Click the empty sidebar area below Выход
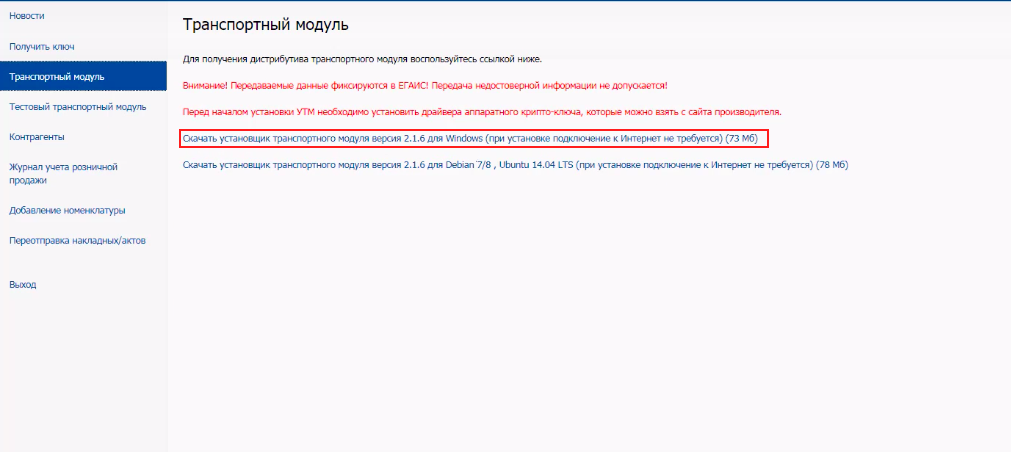1011x452 pixels. click(83, 370)
